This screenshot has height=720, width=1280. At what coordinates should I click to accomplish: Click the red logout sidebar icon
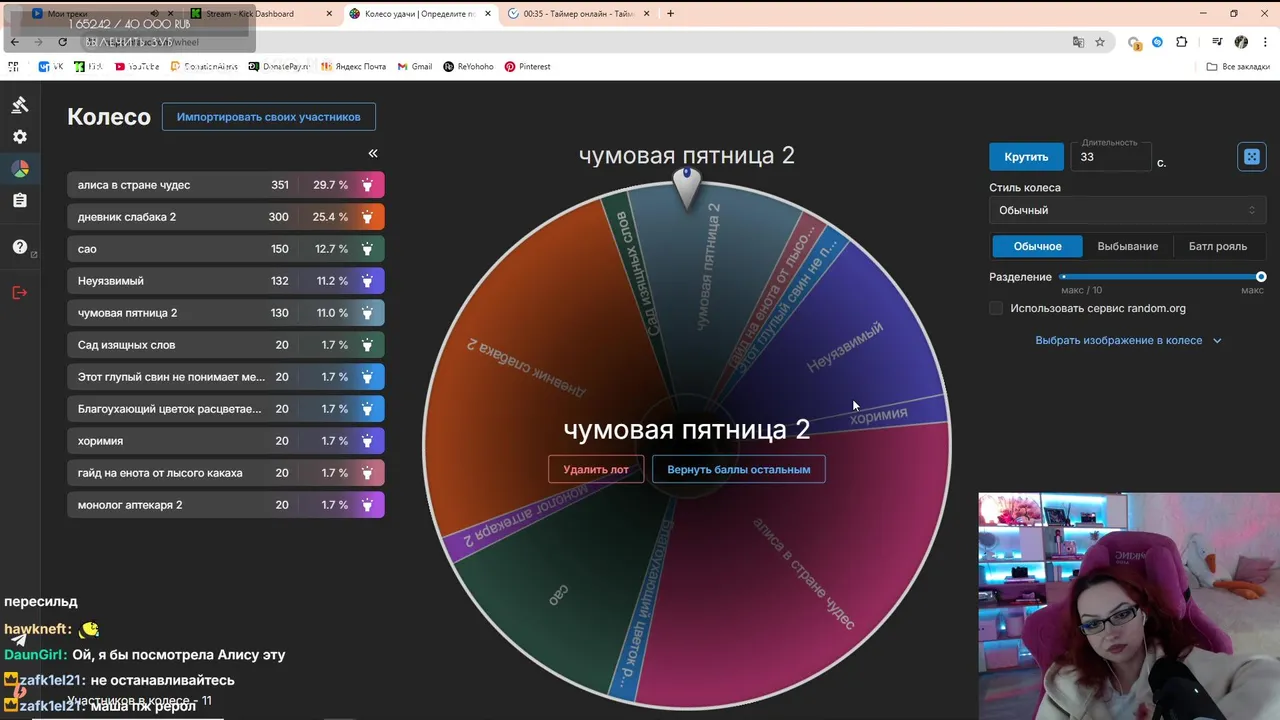coord(20,293)
